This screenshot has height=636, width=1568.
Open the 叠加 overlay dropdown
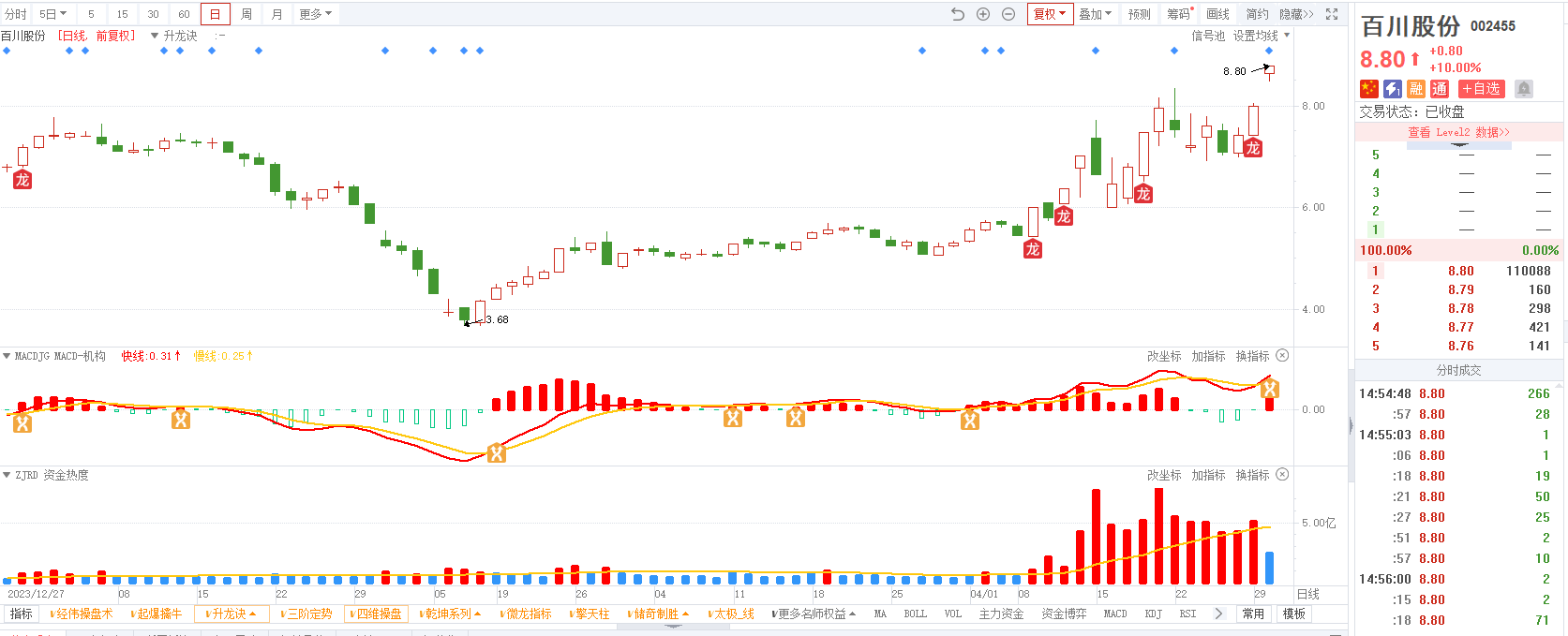(1095, 14)
